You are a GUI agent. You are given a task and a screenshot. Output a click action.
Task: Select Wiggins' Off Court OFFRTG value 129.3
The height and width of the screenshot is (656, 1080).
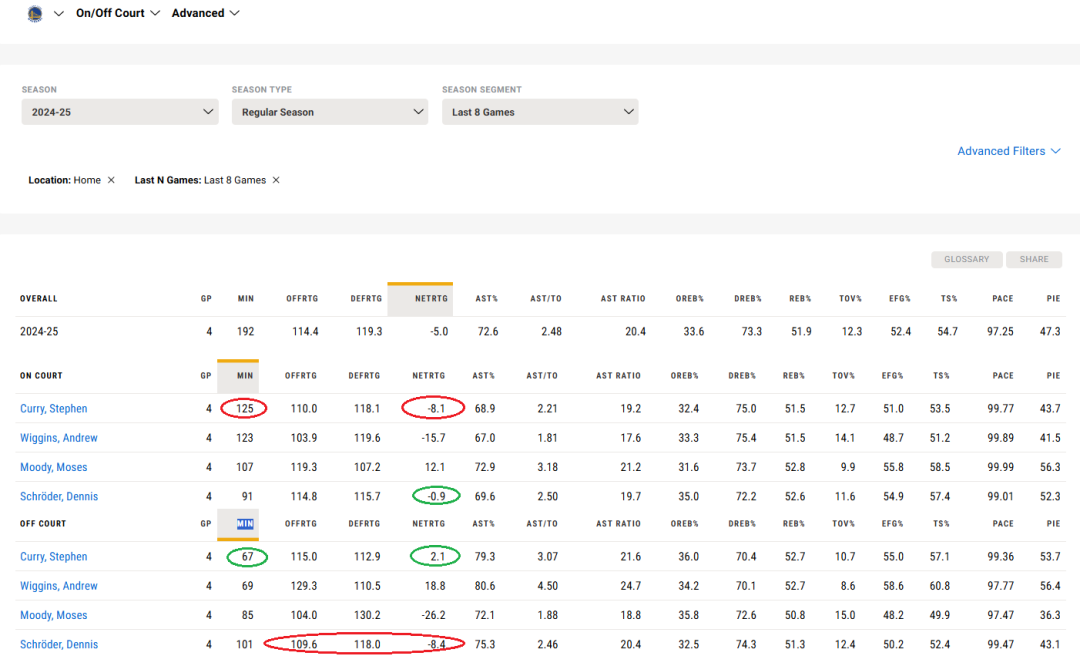pyautogui.click(x=304, y=586)
